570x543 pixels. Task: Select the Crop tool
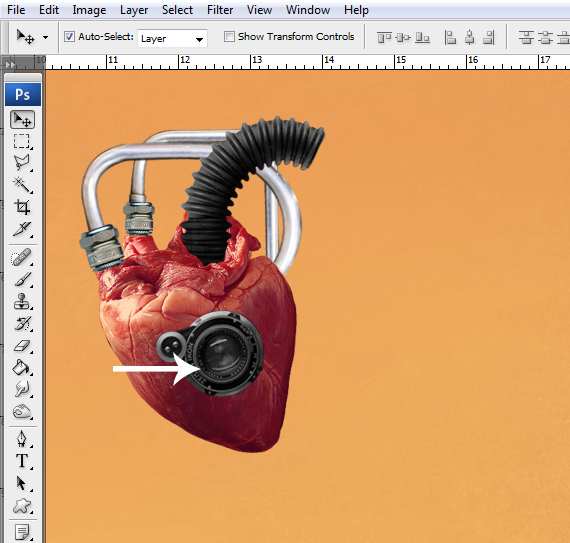coord(22,207)
